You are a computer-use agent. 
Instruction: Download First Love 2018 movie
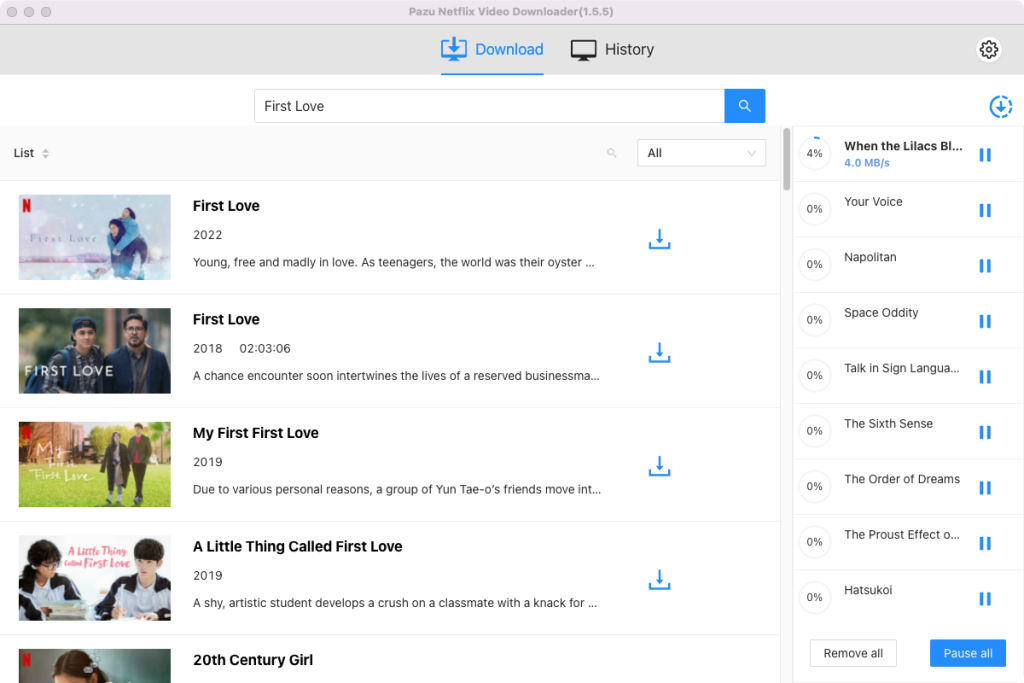659,353
